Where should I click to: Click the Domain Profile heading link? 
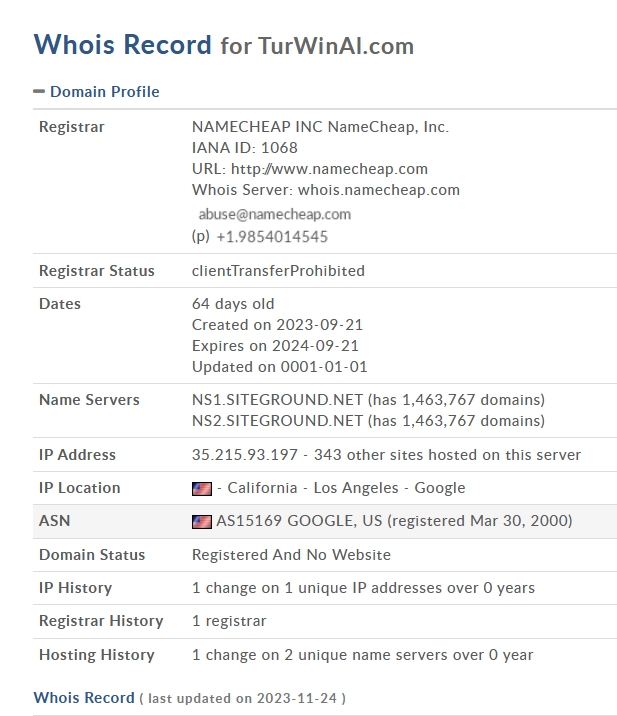coord(105,91)
